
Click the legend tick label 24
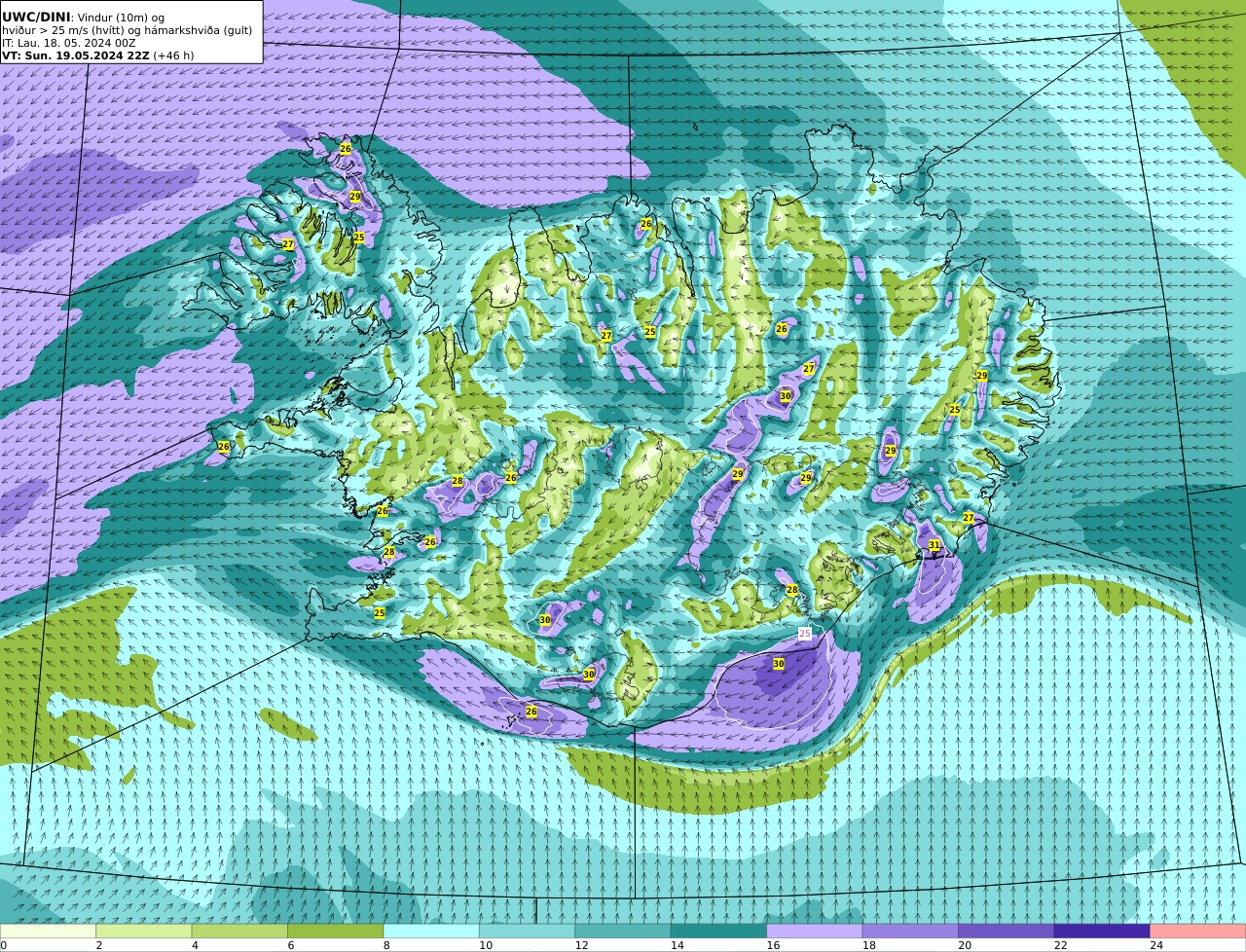coord(1156,945)
